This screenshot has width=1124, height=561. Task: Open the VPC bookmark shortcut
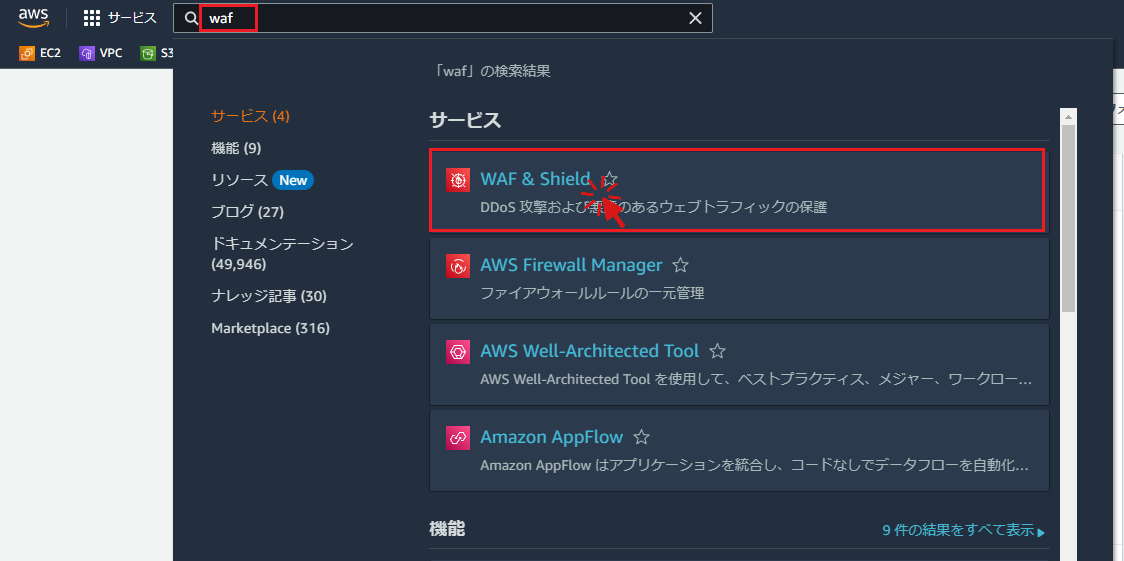101,53
